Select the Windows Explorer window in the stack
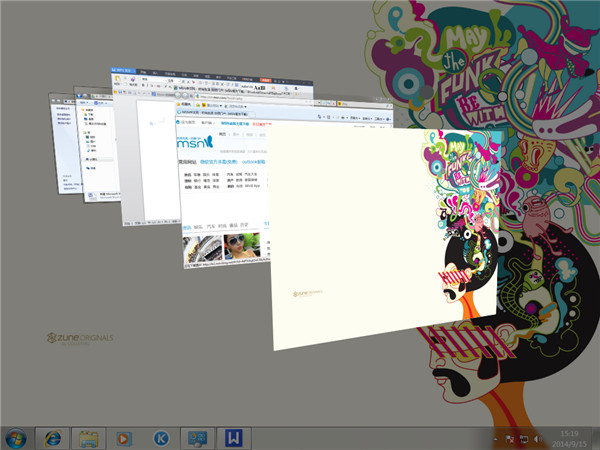Image resolution: width=600 pixels, height=450 pixels. point(92,150)
